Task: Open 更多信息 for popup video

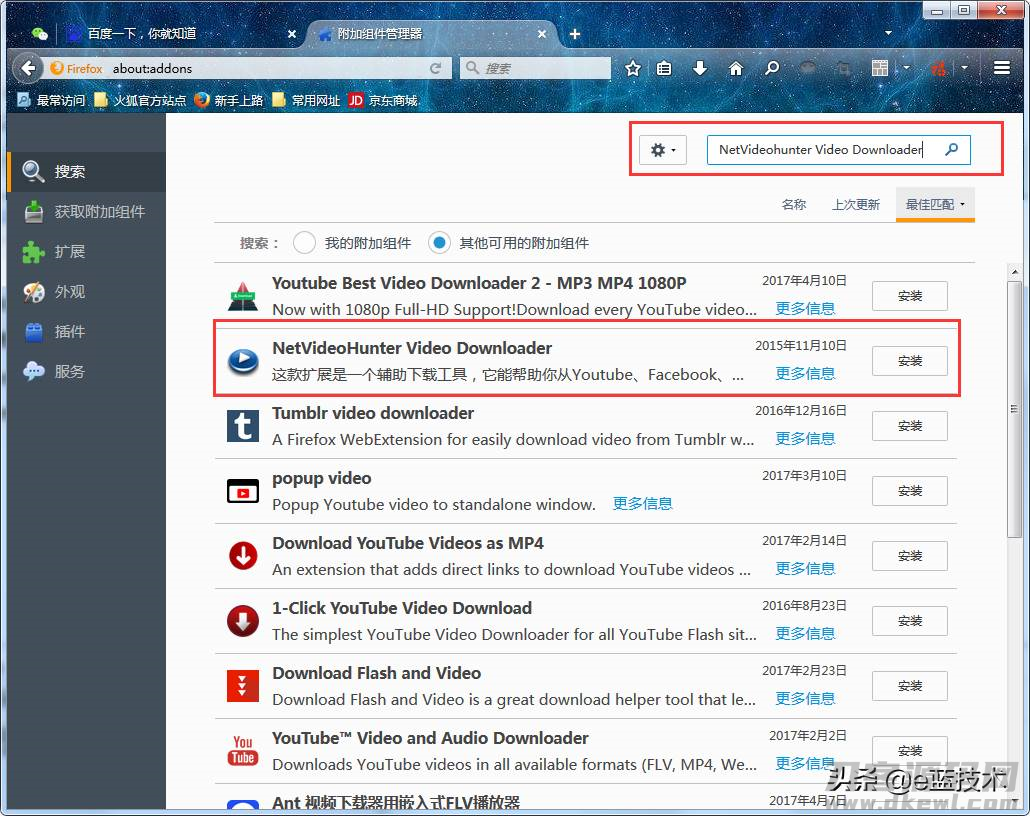Action: [642, 504]
